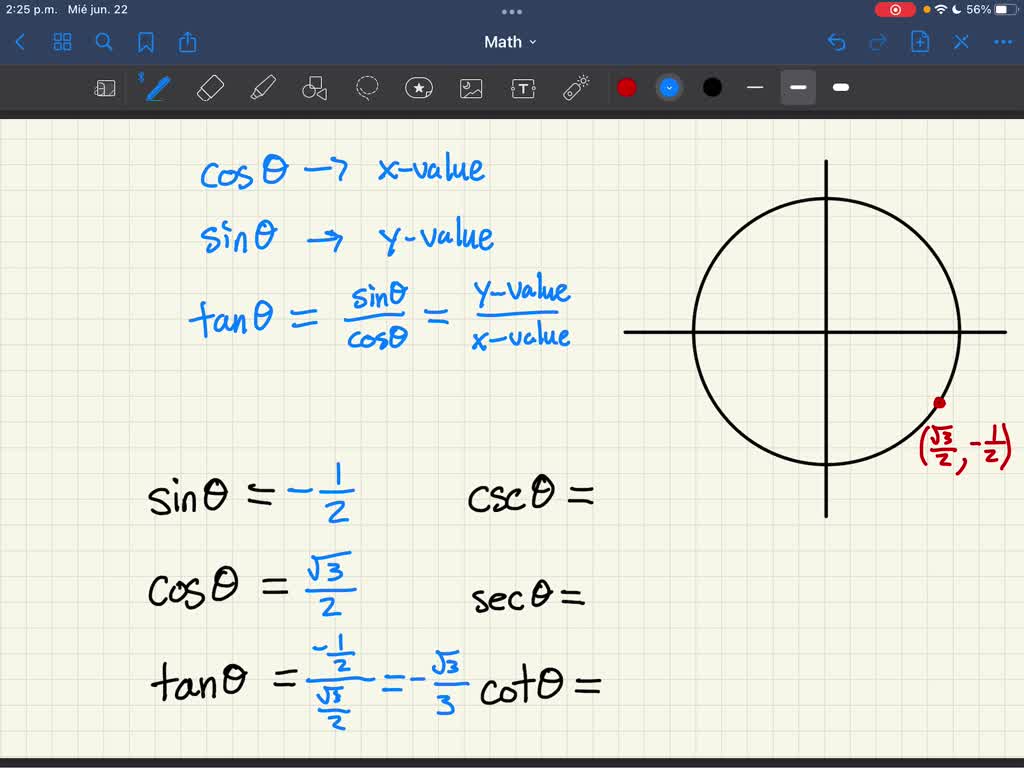Screen dimensions: 1024x768
Task: Select the Eraser tool
Action: 210,88
